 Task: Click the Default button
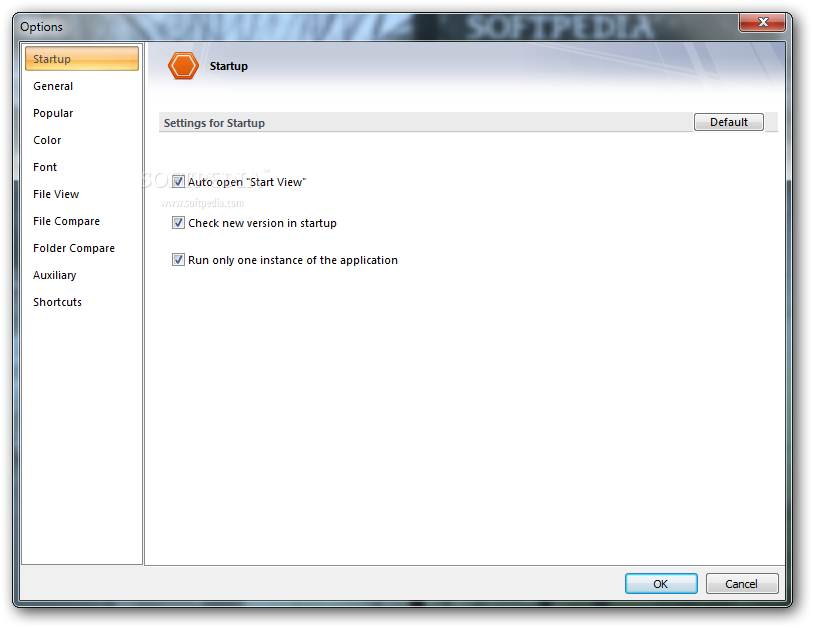pyautogui.click(x=728, y=122)
